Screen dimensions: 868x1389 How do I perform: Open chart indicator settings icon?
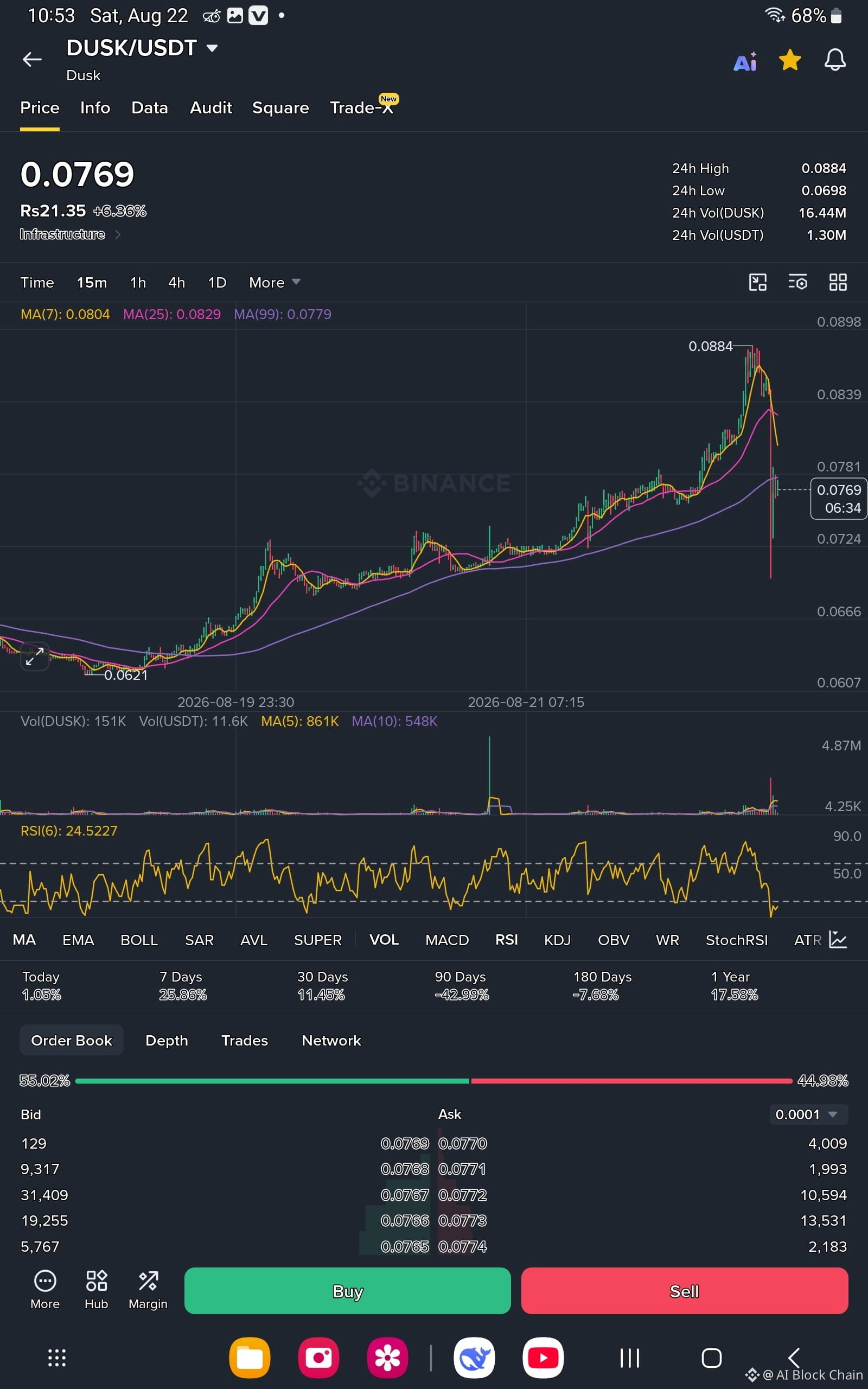pos(798,282)
